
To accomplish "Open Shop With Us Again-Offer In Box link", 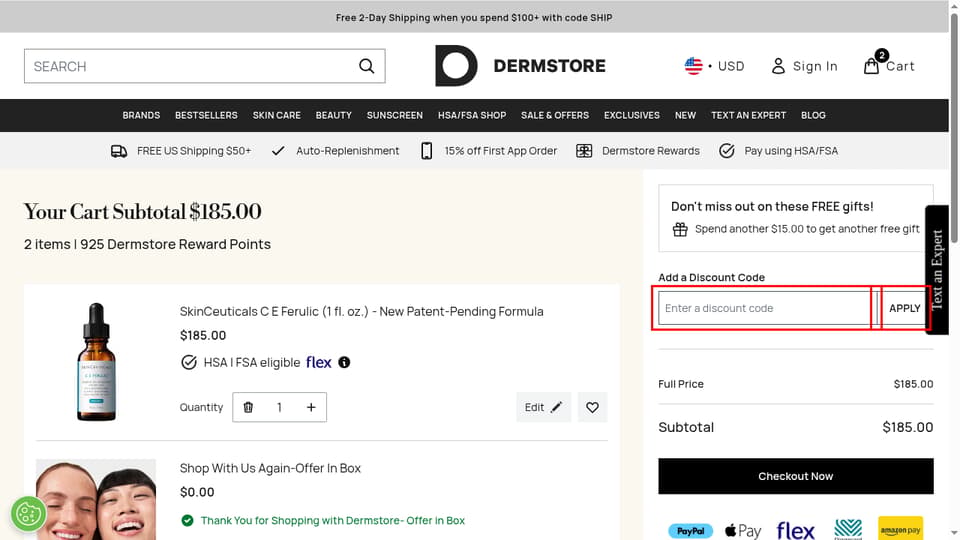I will (270, 468).
